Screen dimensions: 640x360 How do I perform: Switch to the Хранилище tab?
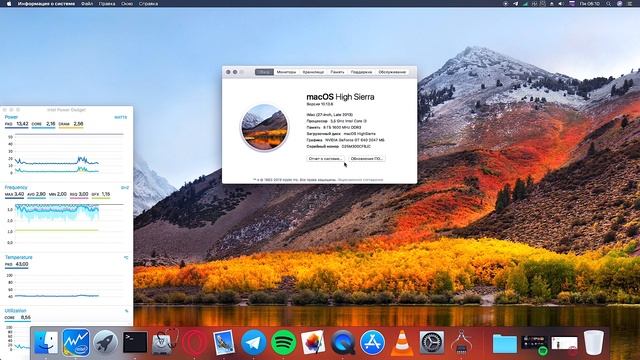pyautogui.click(x=313, y=72)
